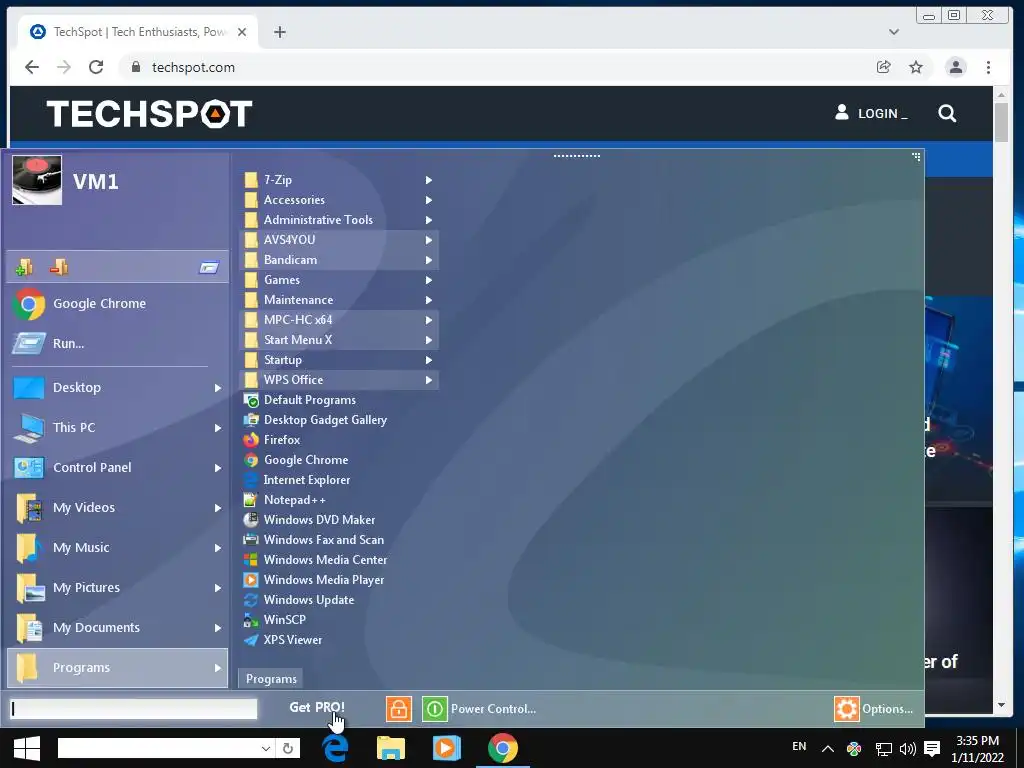Open My Videos menu item
Viewport: 1024px width, 768px height.
pyautogui.click(x=118, y=507)
